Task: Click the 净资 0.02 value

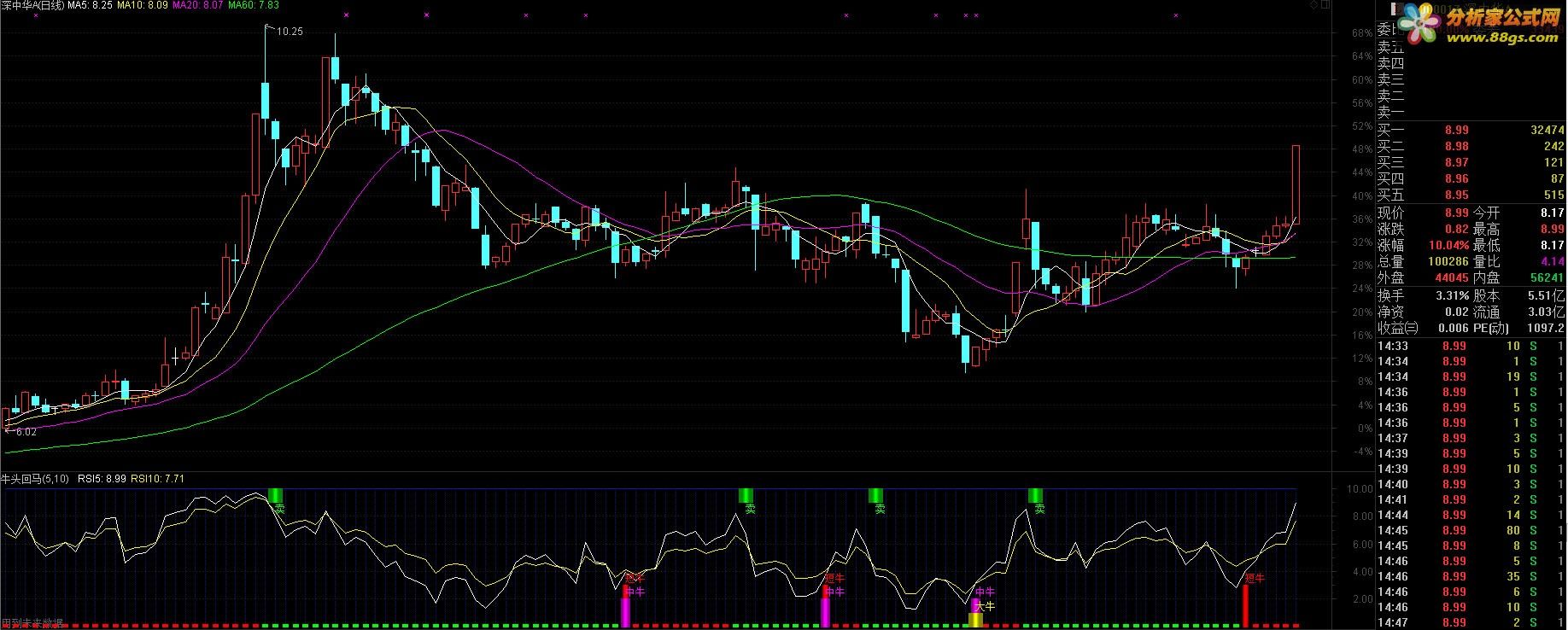Action: click(1457, 312)
